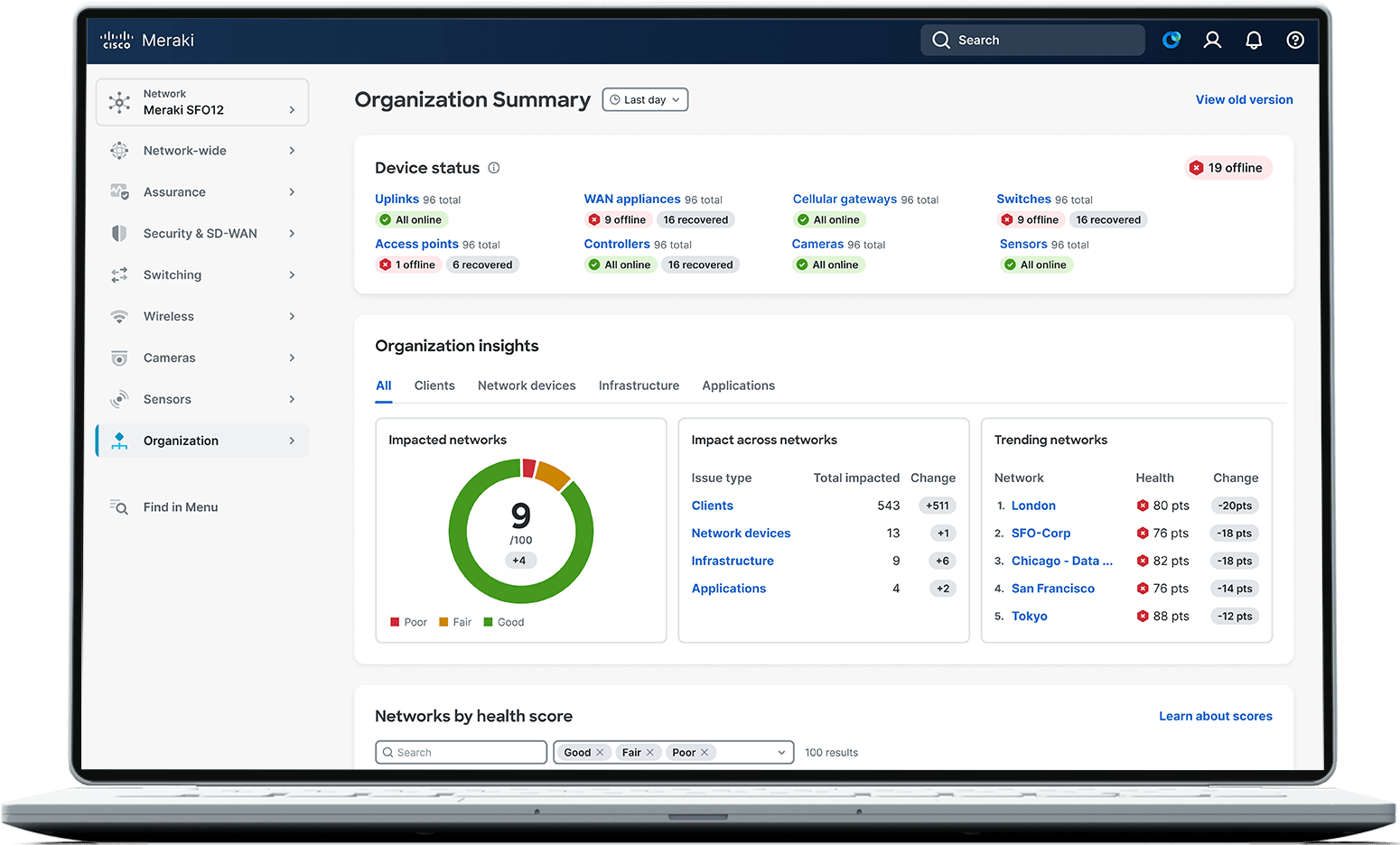Open the Wireless section
The image size is (1400, 845).
(x=169, y=316)
